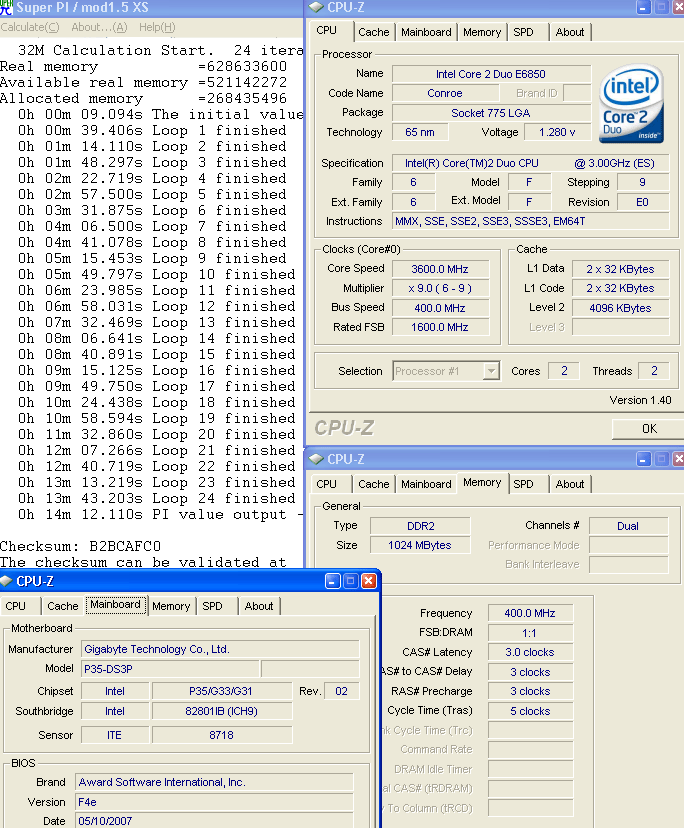This screenshot has width=684, height=828.
Task: Select Cache tab in the Mainboard CPU-Z window
Action: click(62, 606)
